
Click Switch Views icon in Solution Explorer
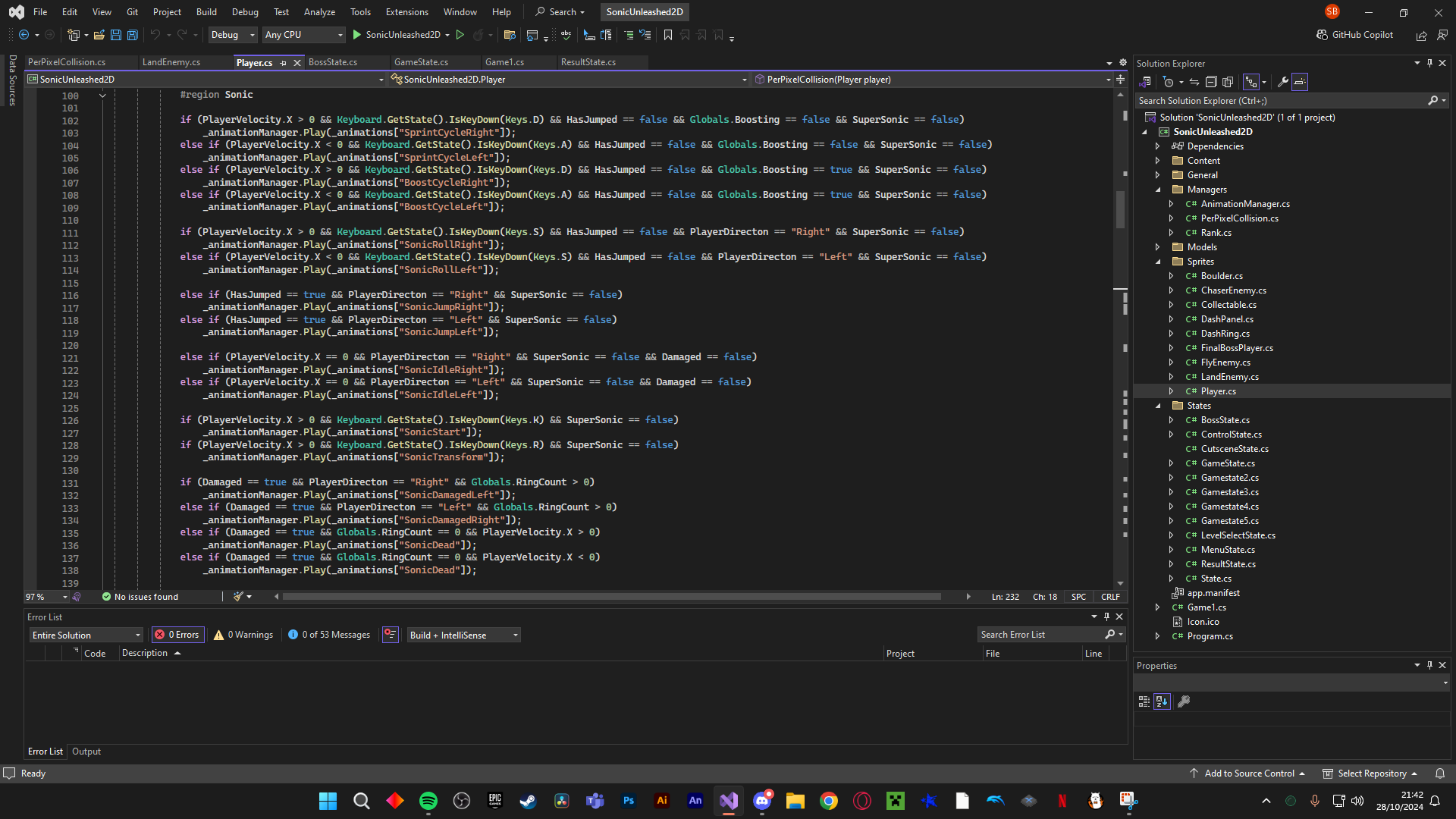[x=1145, y=82]
